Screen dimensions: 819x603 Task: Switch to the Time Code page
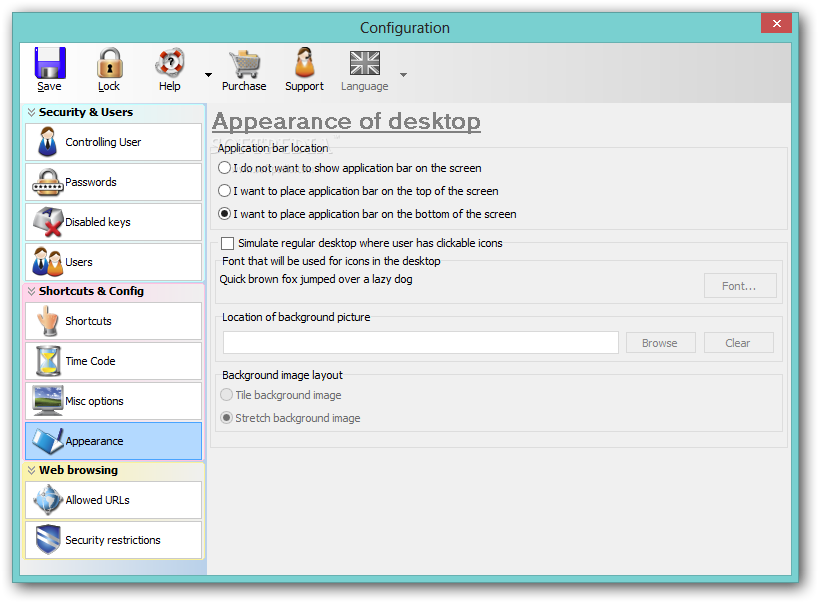(113, 361)
